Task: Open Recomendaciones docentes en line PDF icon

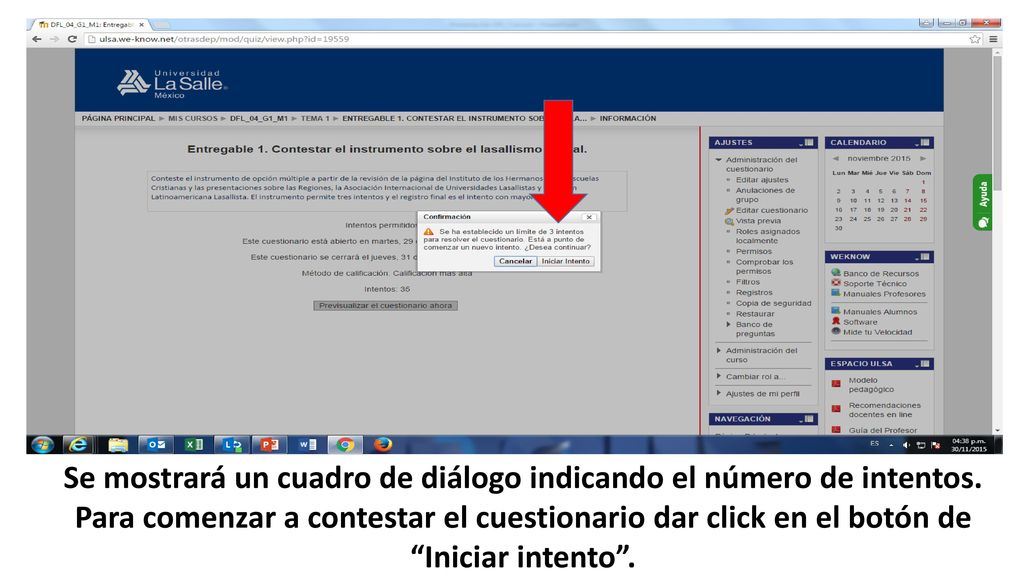Action: pyautogui.click(x=836, y=409)
